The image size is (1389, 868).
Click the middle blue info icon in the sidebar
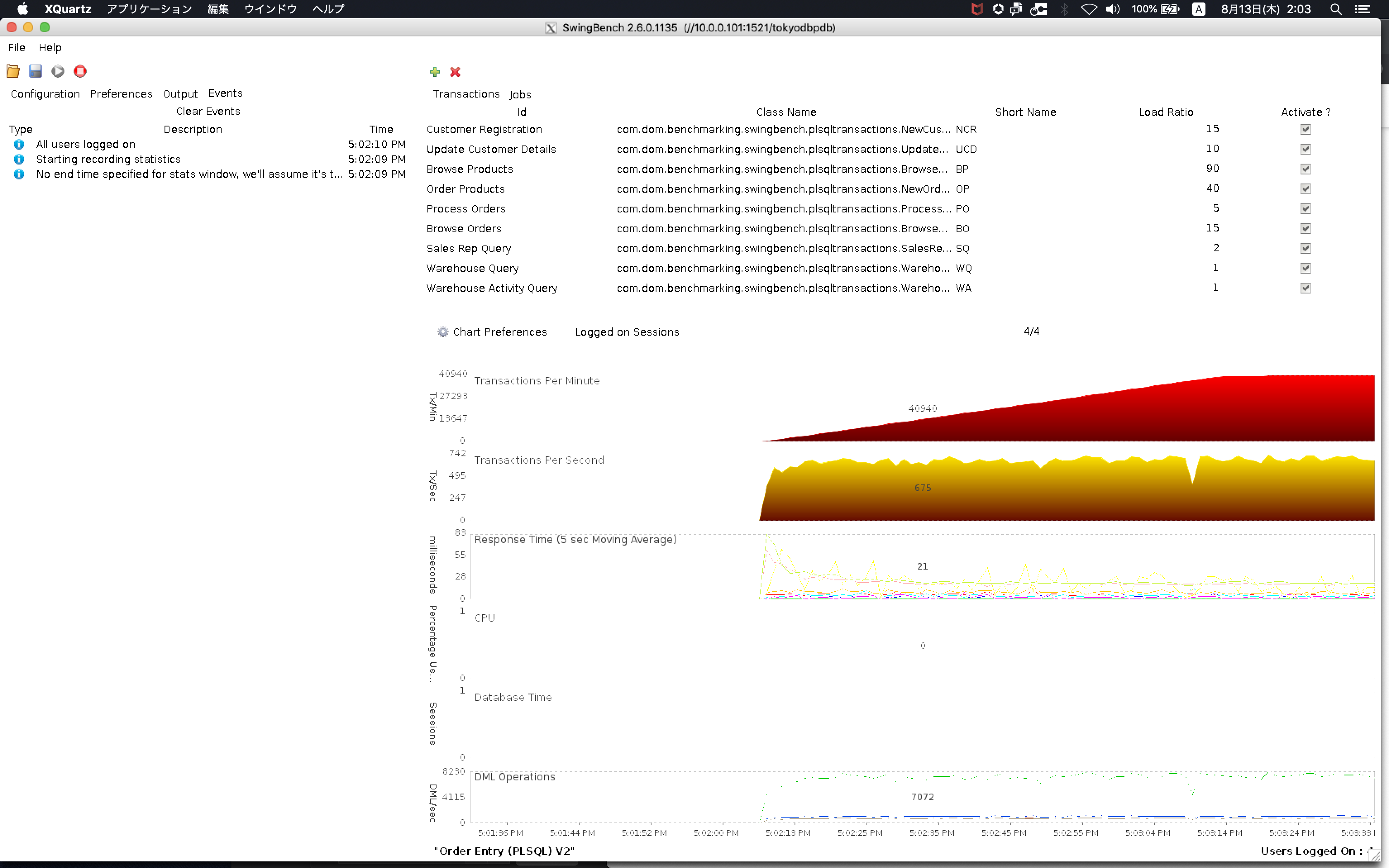pyautogui.click(x=19, y=159)
